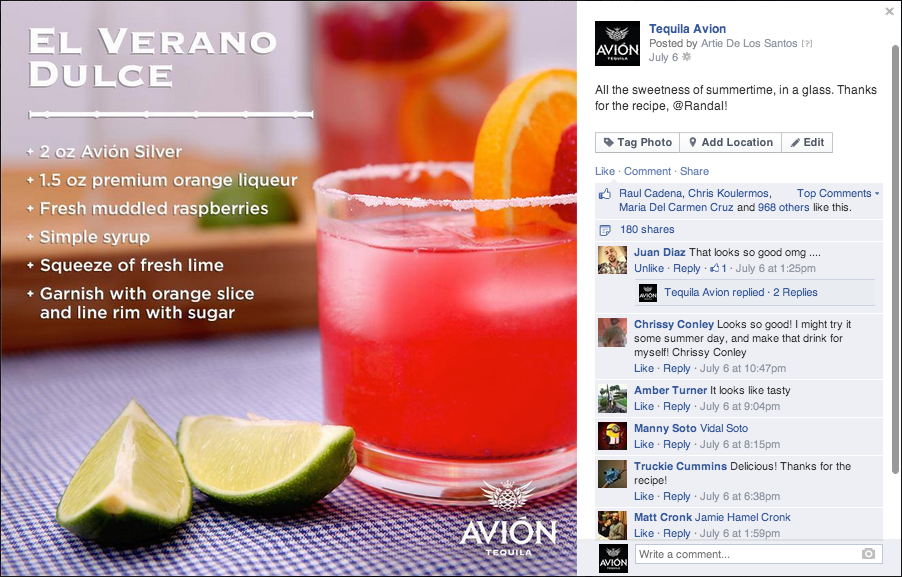902x577 pixels.
Task: Open the Top Comments sorting dropdown
Action: [838, 193]
